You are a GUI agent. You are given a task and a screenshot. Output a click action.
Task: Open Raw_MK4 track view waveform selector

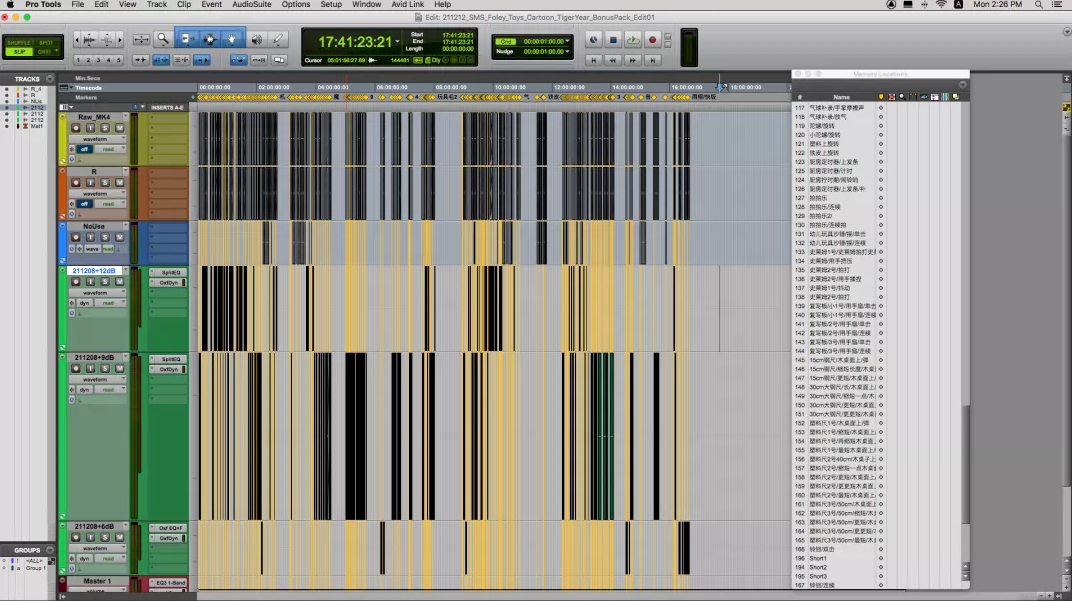pyautogui.click(x=96, y=139)
